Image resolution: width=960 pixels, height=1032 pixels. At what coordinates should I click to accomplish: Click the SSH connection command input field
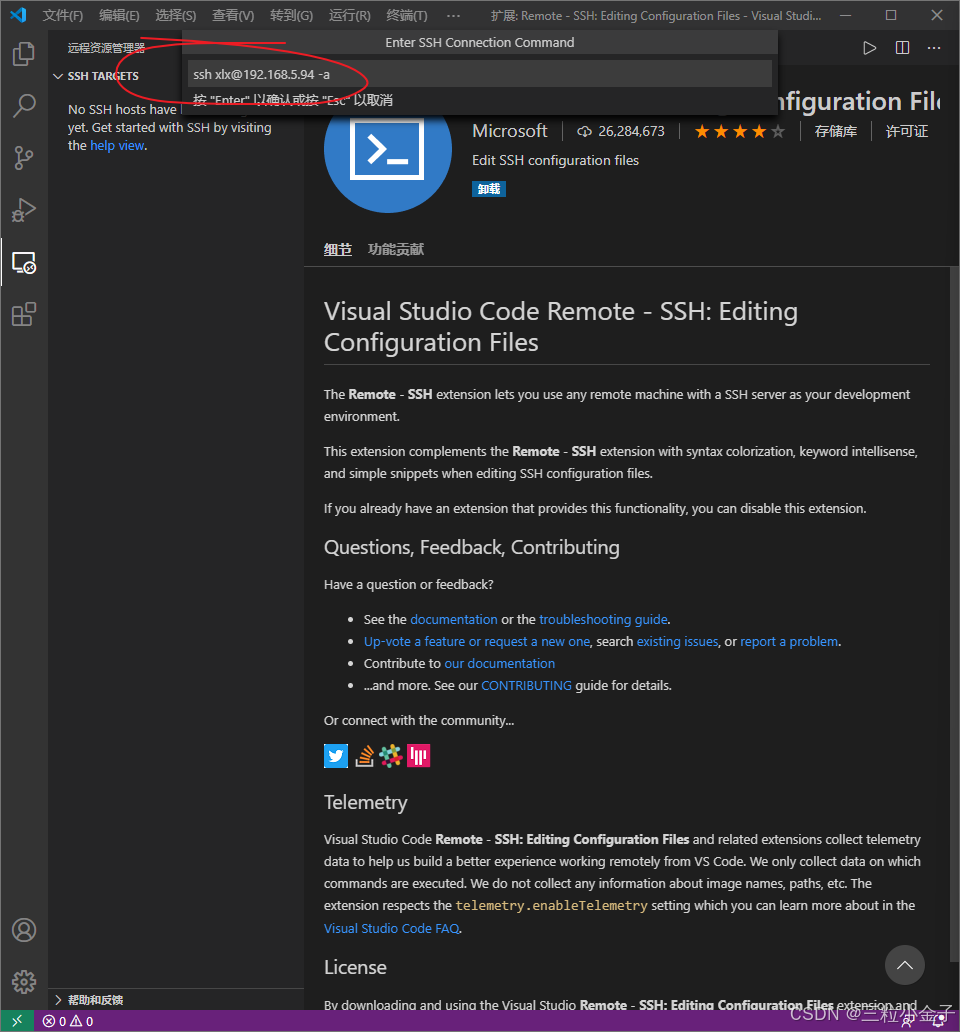click(x=480, y=74)
